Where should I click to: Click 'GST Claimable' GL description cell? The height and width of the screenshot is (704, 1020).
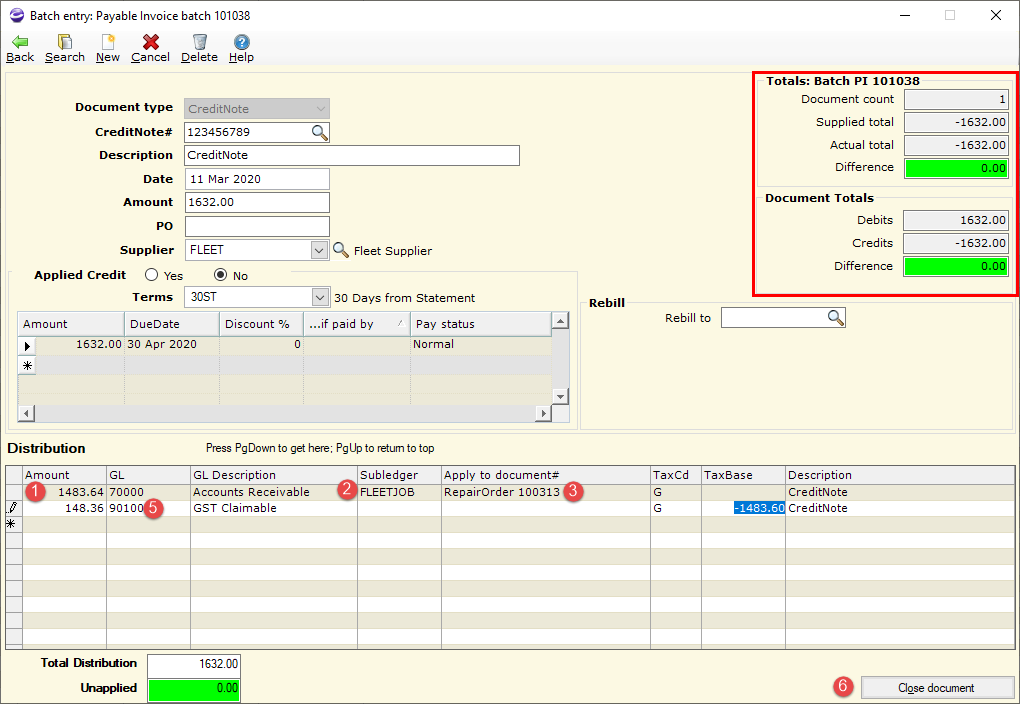(274, 508)
